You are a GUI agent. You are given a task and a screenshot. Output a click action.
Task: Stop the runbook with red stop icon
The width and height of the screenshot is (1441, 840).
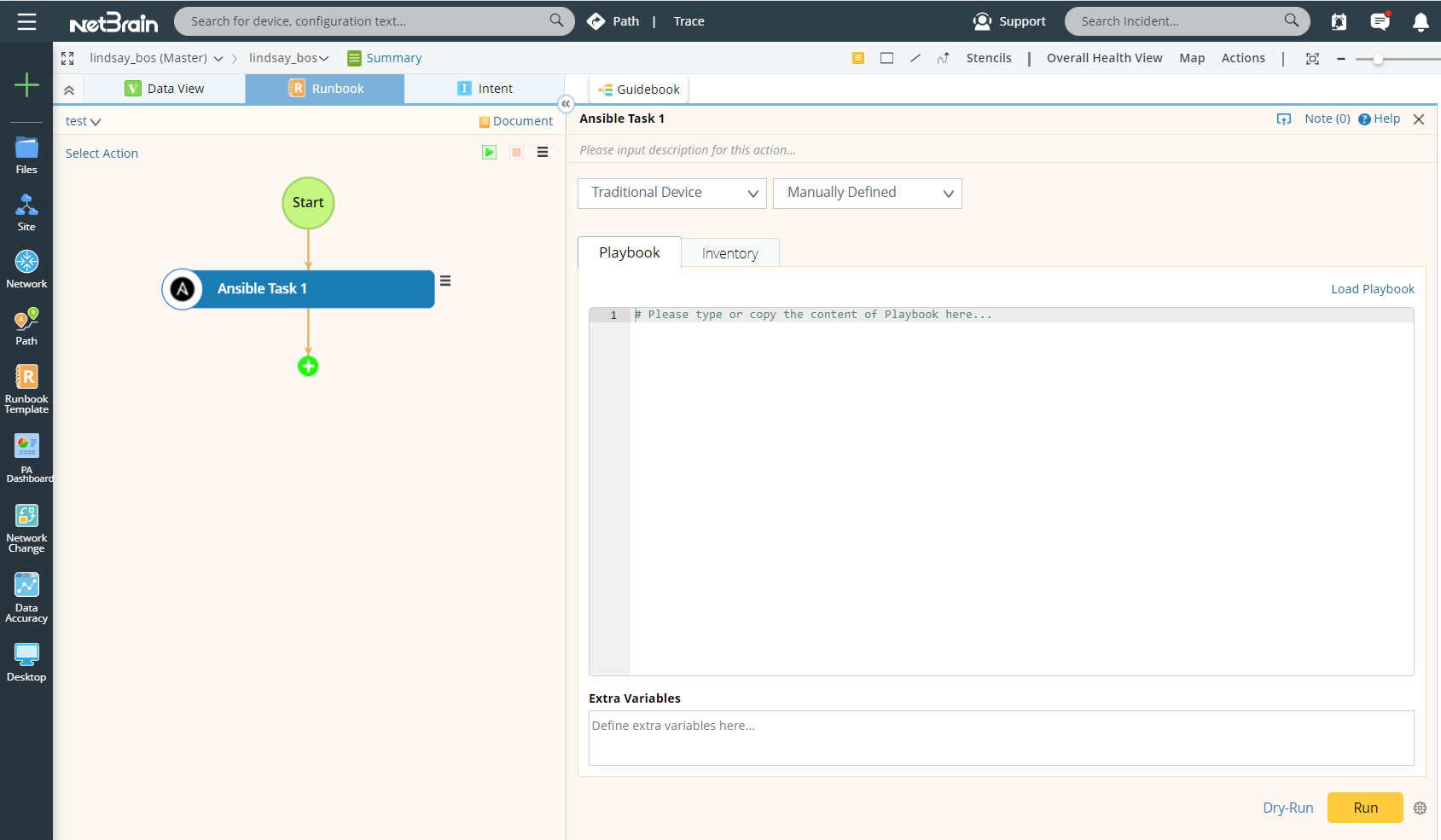pos(516,152)
